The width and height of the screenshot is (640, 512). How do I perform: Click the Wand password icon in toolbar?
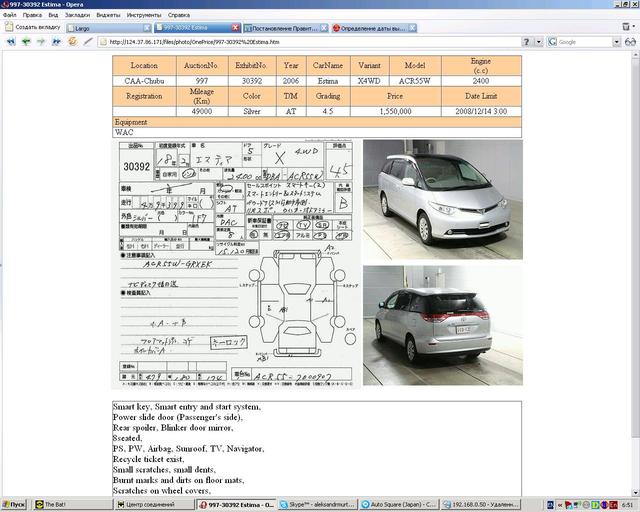click(88, 42)
